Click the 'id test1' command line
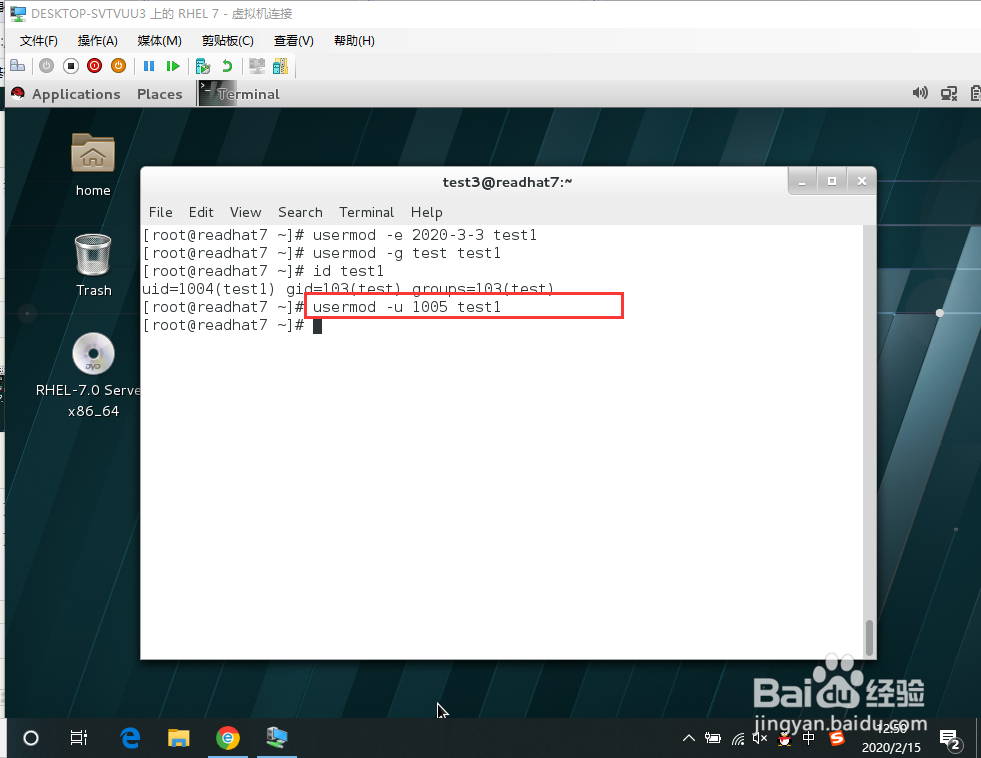The image size is (981, 758). pos(348,271)
